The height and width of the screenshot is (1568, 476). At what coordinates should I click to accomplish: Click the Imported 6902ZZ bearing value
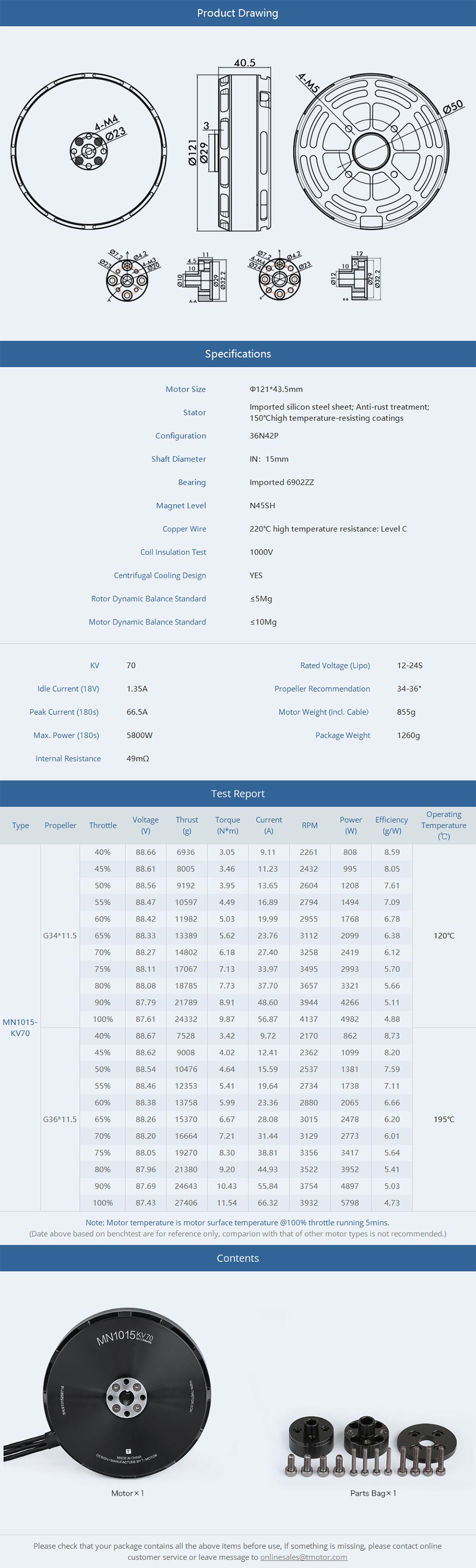point(281,482)
